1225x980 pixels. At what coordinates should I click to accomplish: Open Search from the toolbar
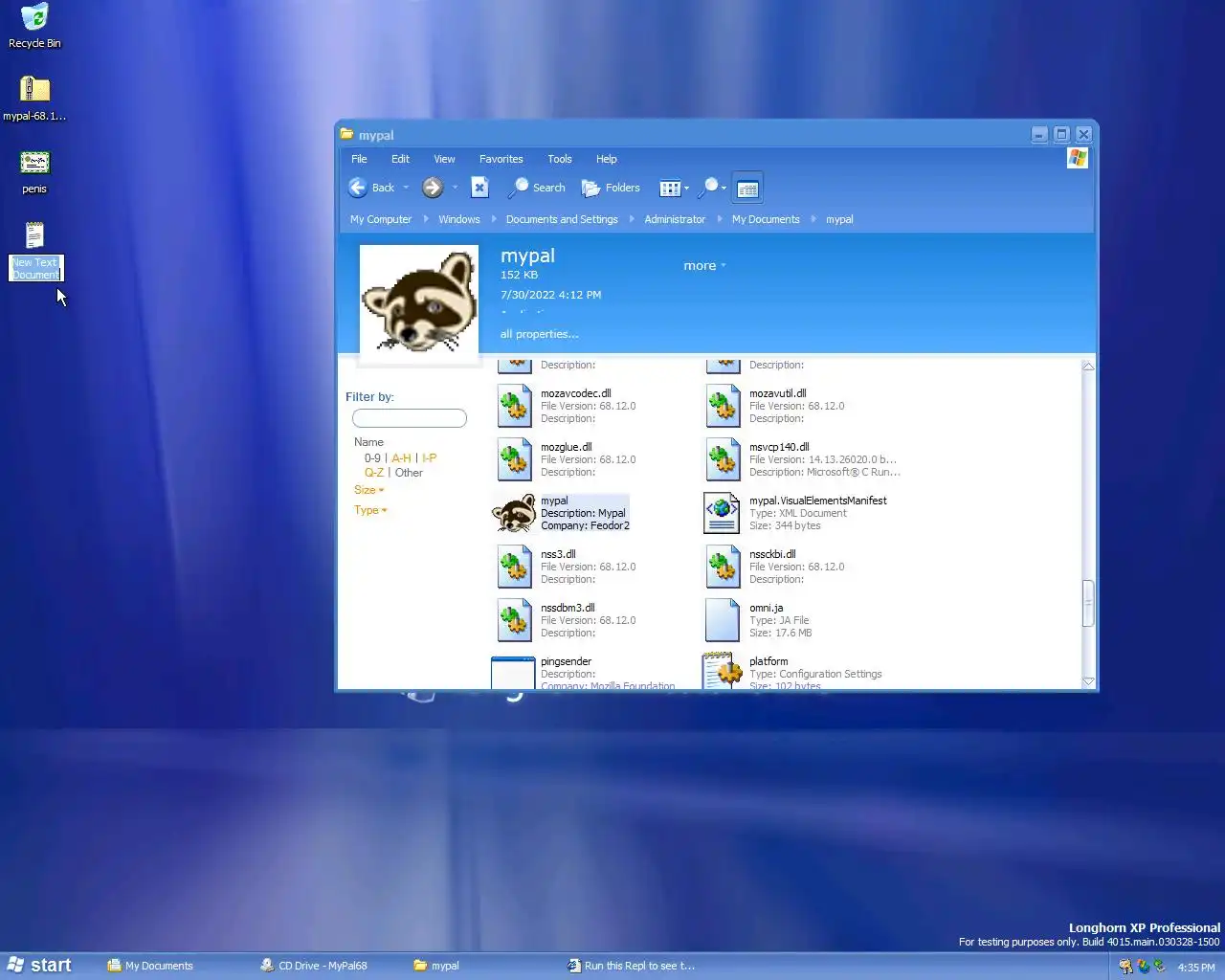coord(538,188)
